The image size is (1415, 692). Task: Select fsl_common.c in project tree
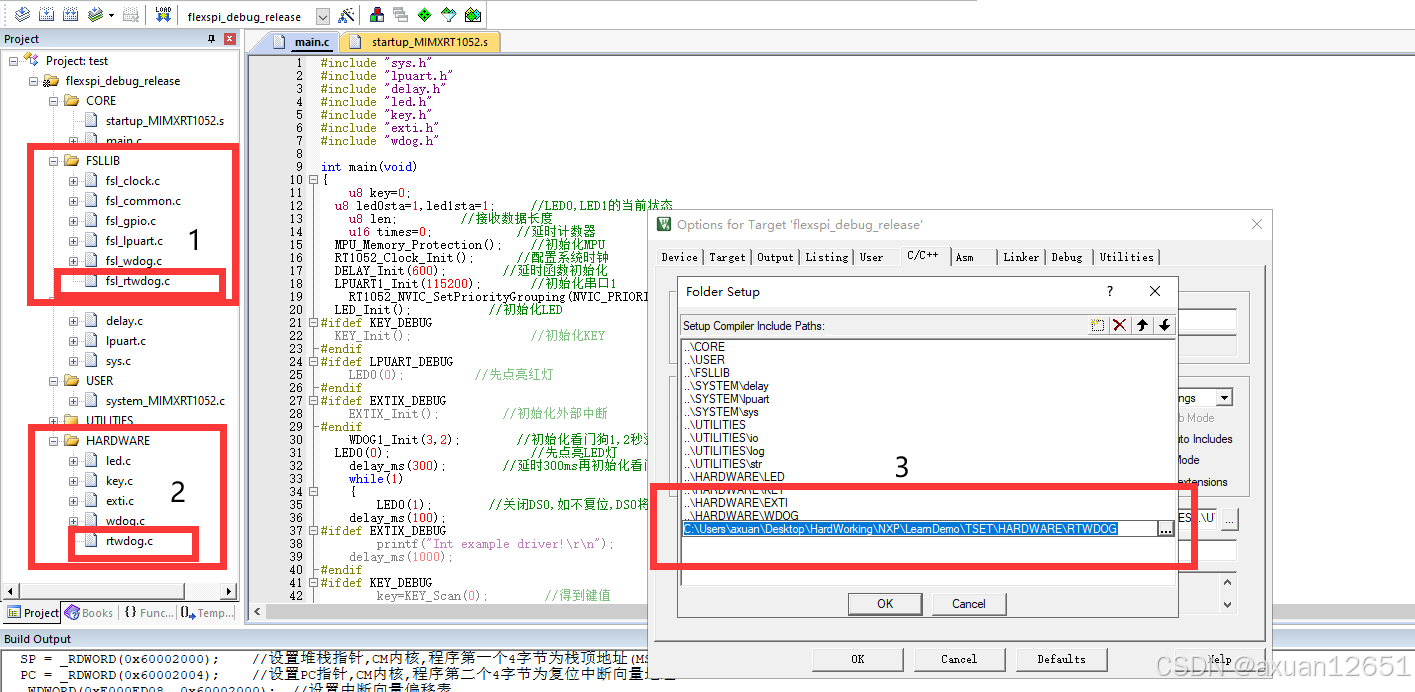(x=143, y=201)
